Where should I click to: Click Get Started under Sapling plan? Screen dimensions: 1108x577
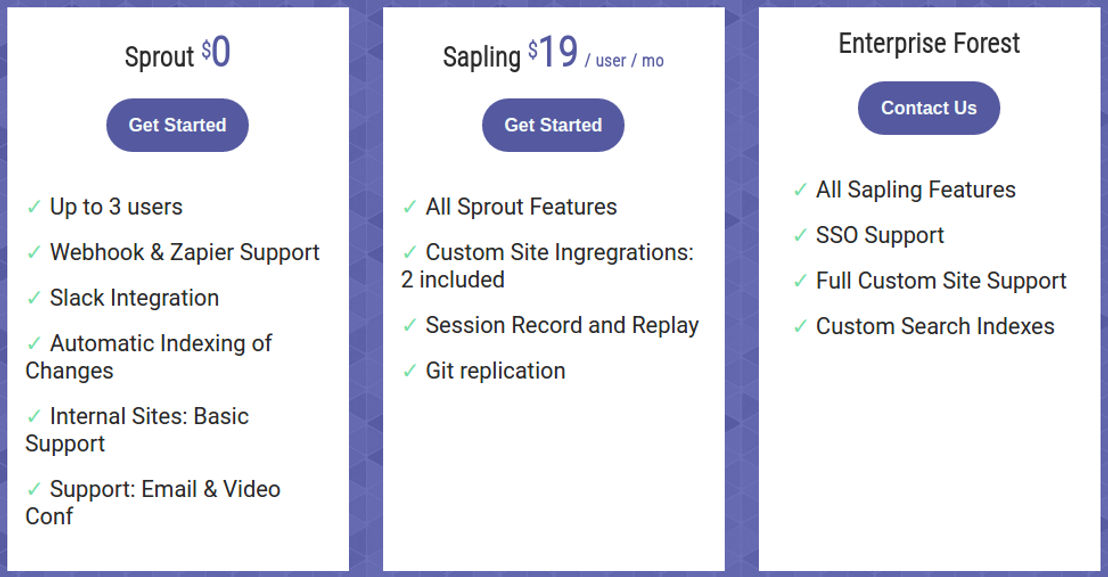click(x=553, y=125)
